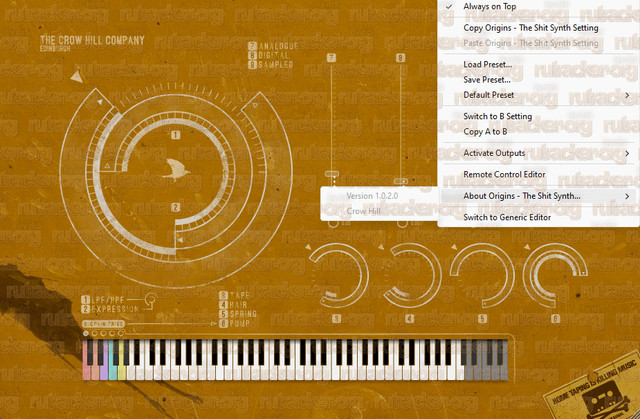Viewport: 640px width, 419px height.
Task: Click the large triangle pointer above the big dial
Action: pos(77,76)
